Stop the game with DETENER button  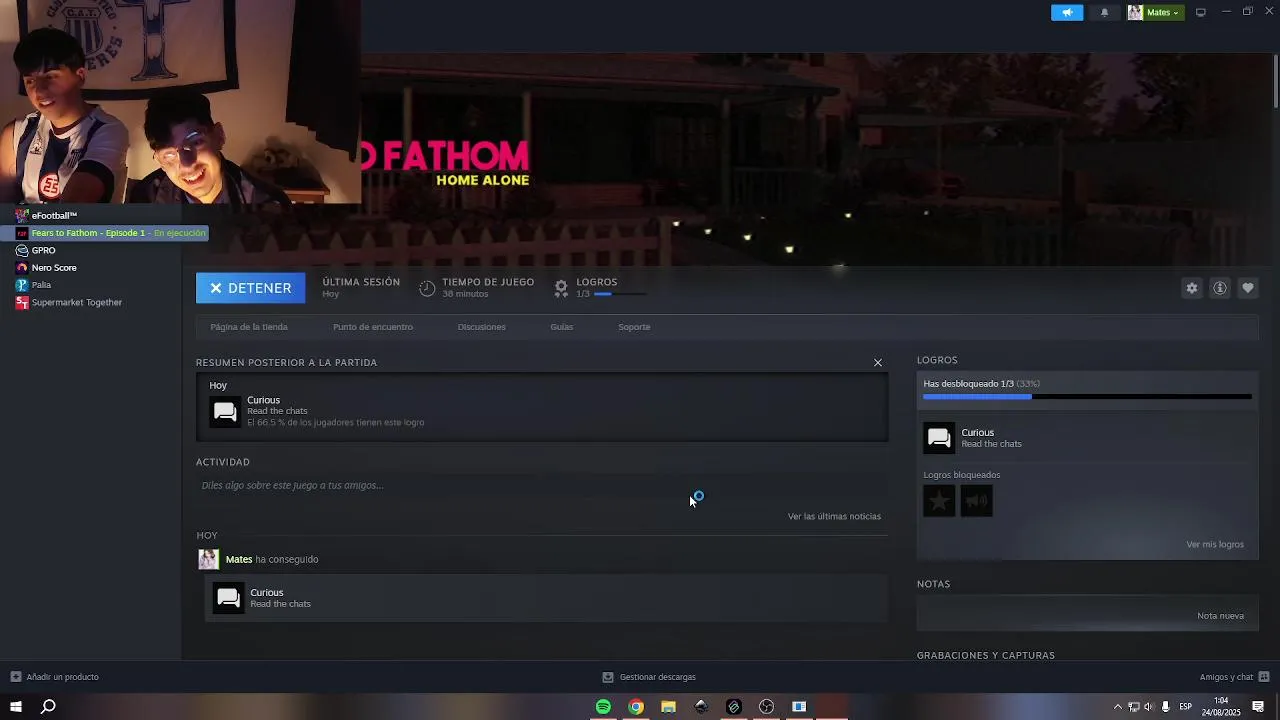click(x=250, y=288)
